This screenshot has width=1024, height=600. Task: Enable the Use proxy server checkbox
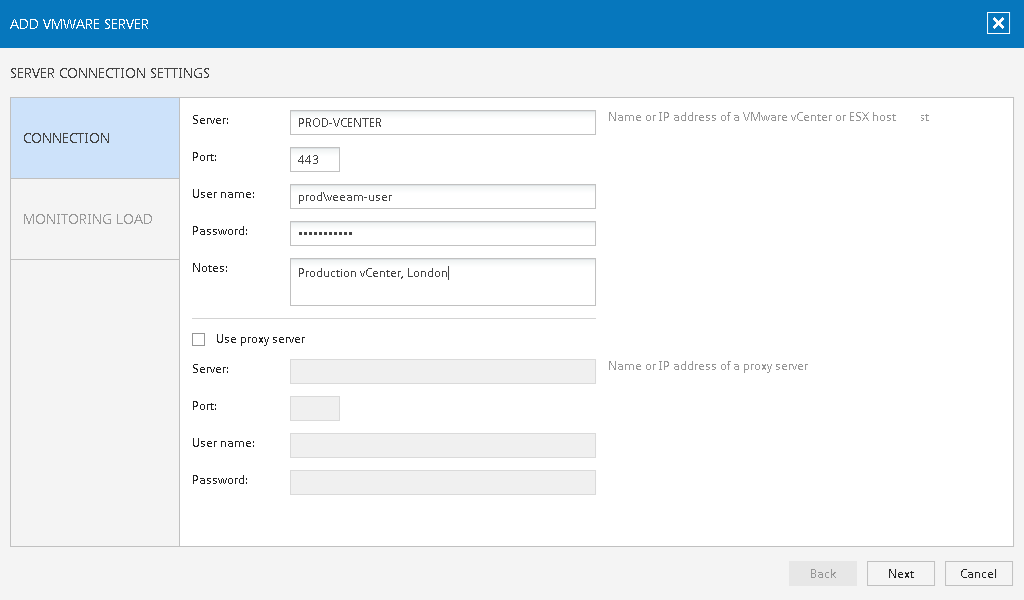coord(198,339)
